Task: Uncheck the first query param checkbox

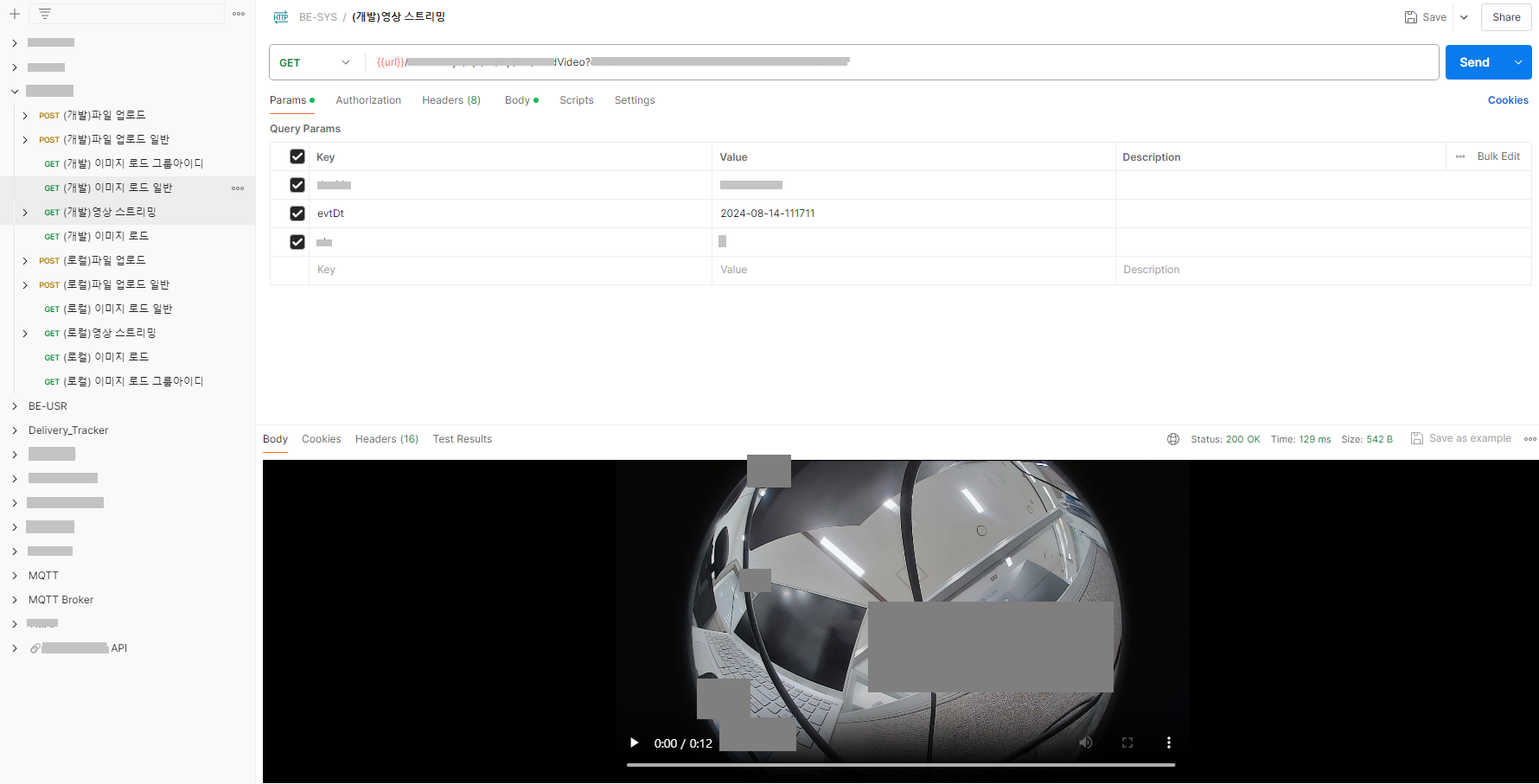Action: (x=297, y=185)
